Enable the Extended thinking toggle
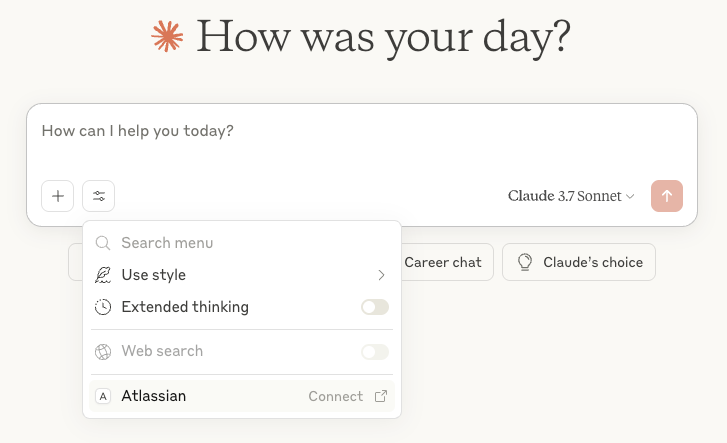The width and height of the screenshot is (727, 443). click(x=375, y=307)
